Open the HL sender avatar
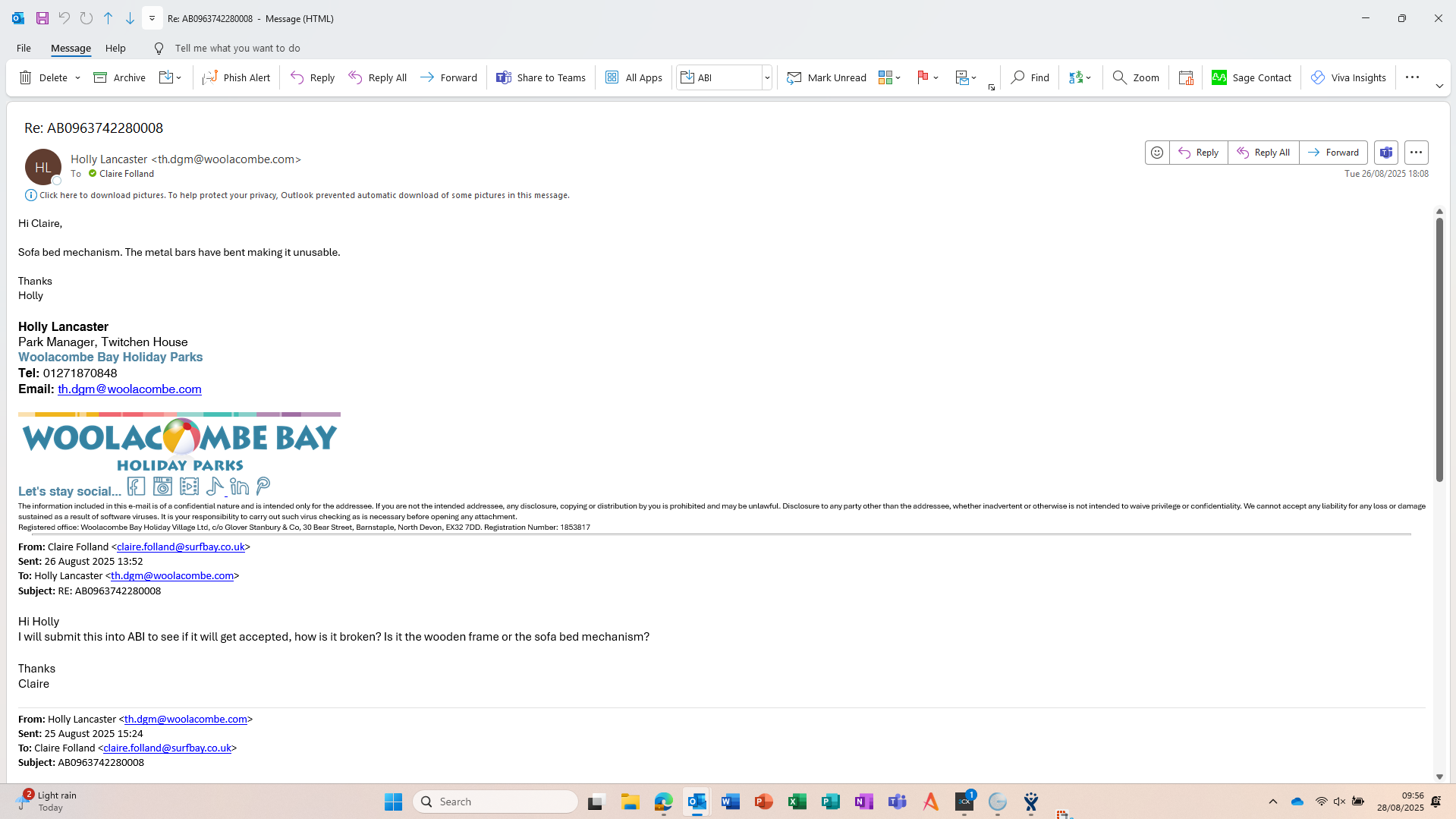 (43, 167)
